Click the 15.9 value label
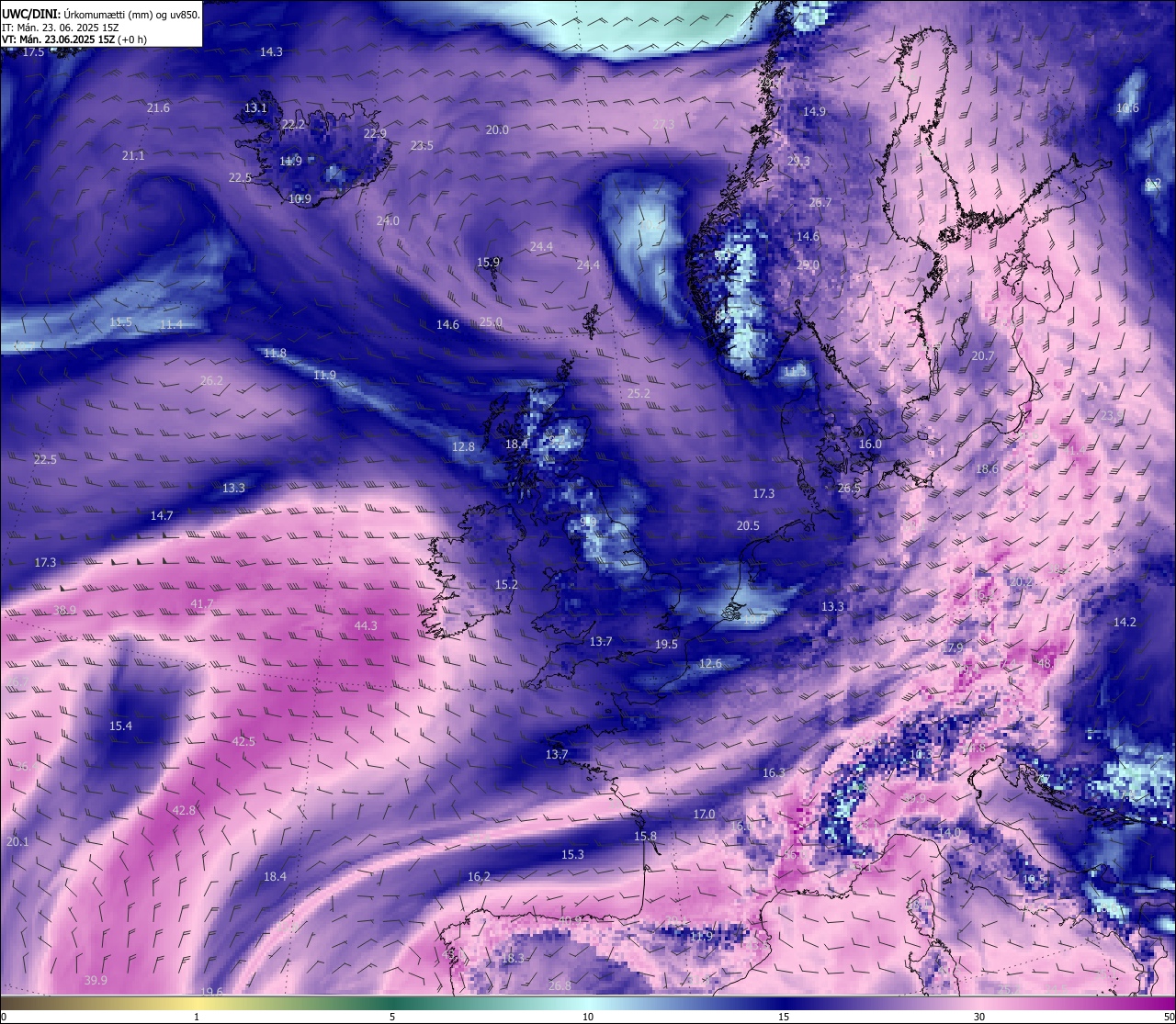1176x1024 pixels. coord(488,262)
